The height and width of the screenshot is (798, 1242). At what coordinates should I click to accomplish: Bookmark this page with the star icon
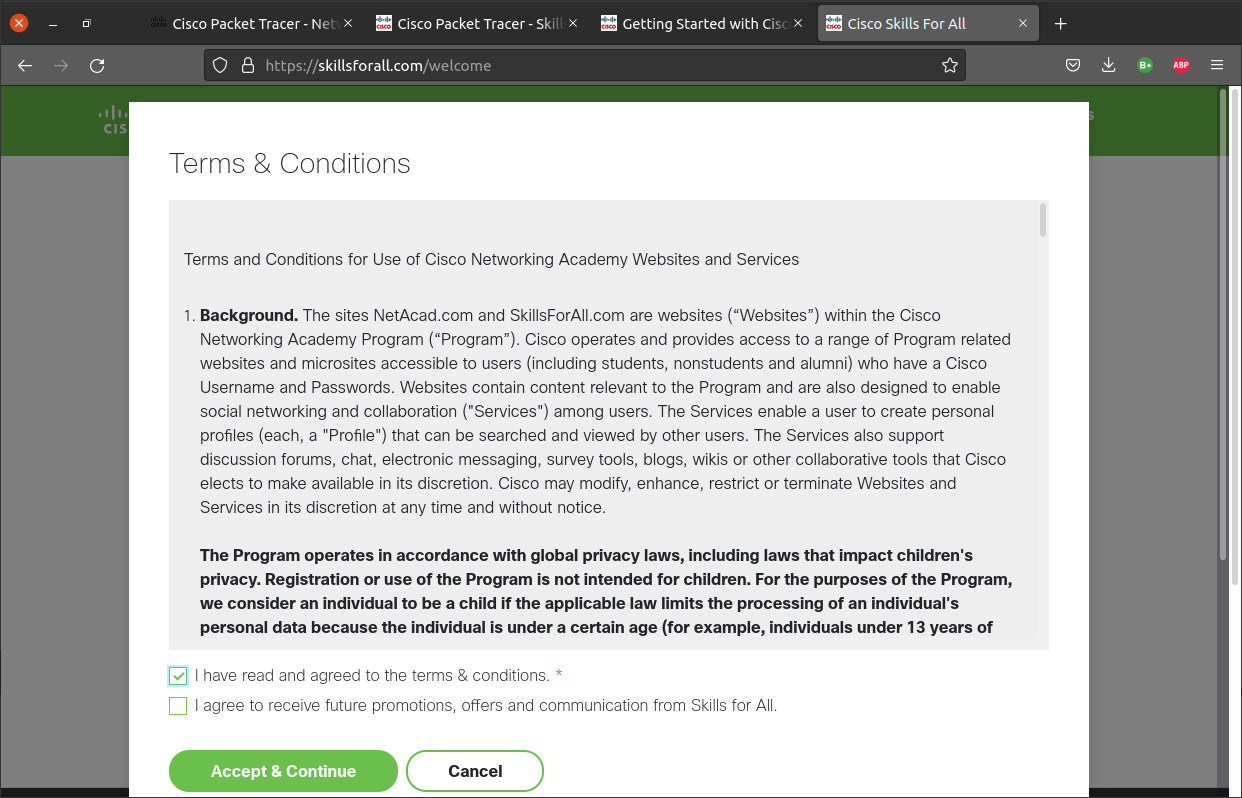(949, 65)
